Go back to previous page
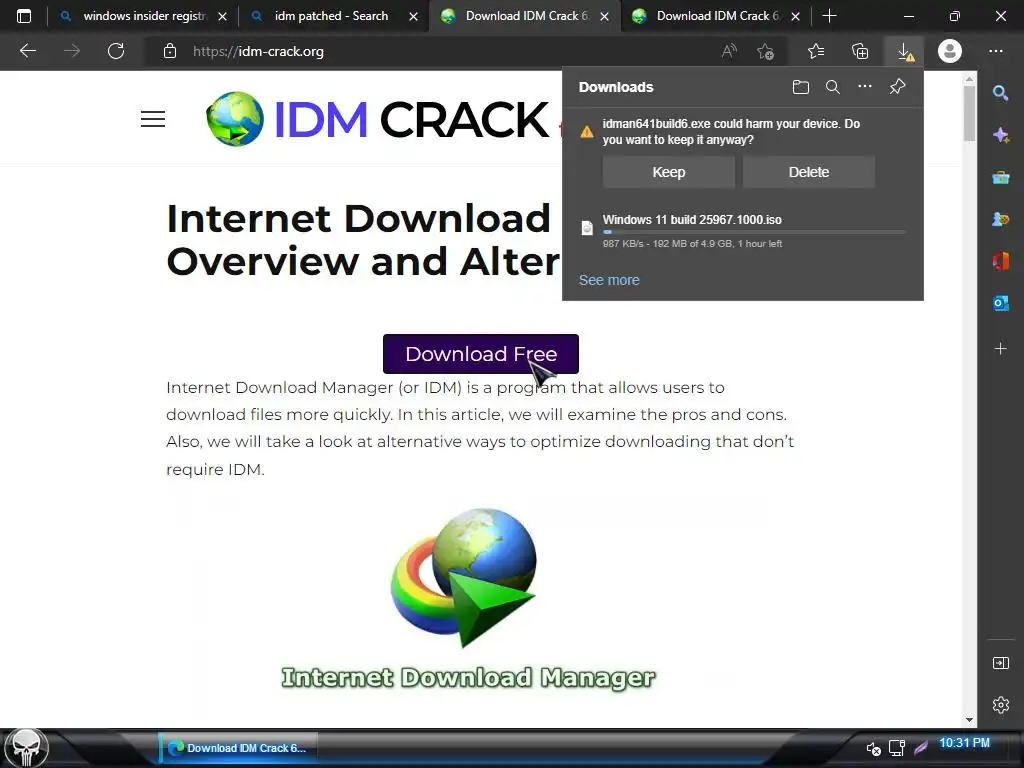Screen dimensions: 1024x768 point(28,51)
